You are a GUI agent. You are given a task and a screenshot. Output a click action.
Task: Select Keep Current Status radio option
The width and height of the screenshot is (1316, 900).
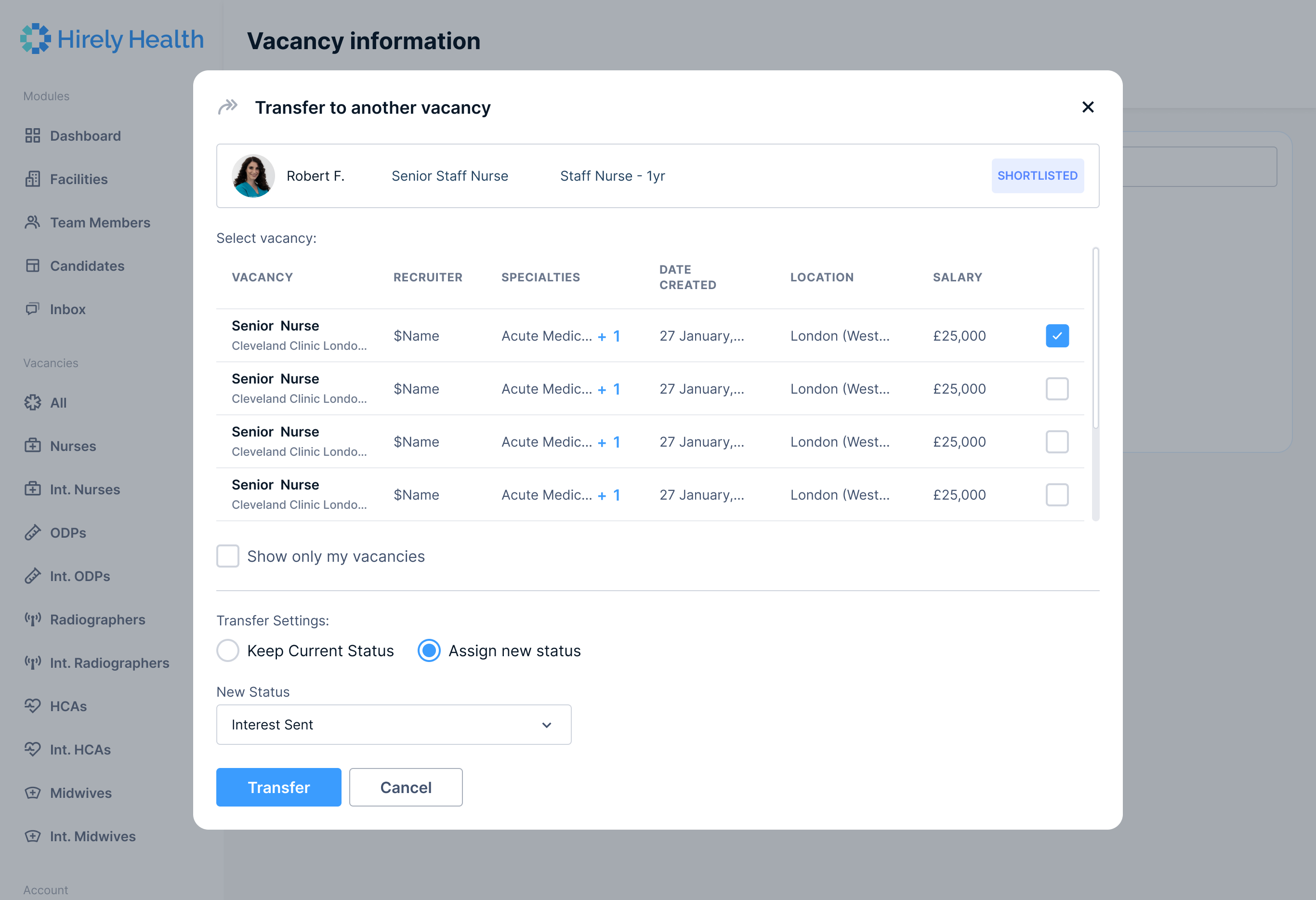click(x=228, y=650)
